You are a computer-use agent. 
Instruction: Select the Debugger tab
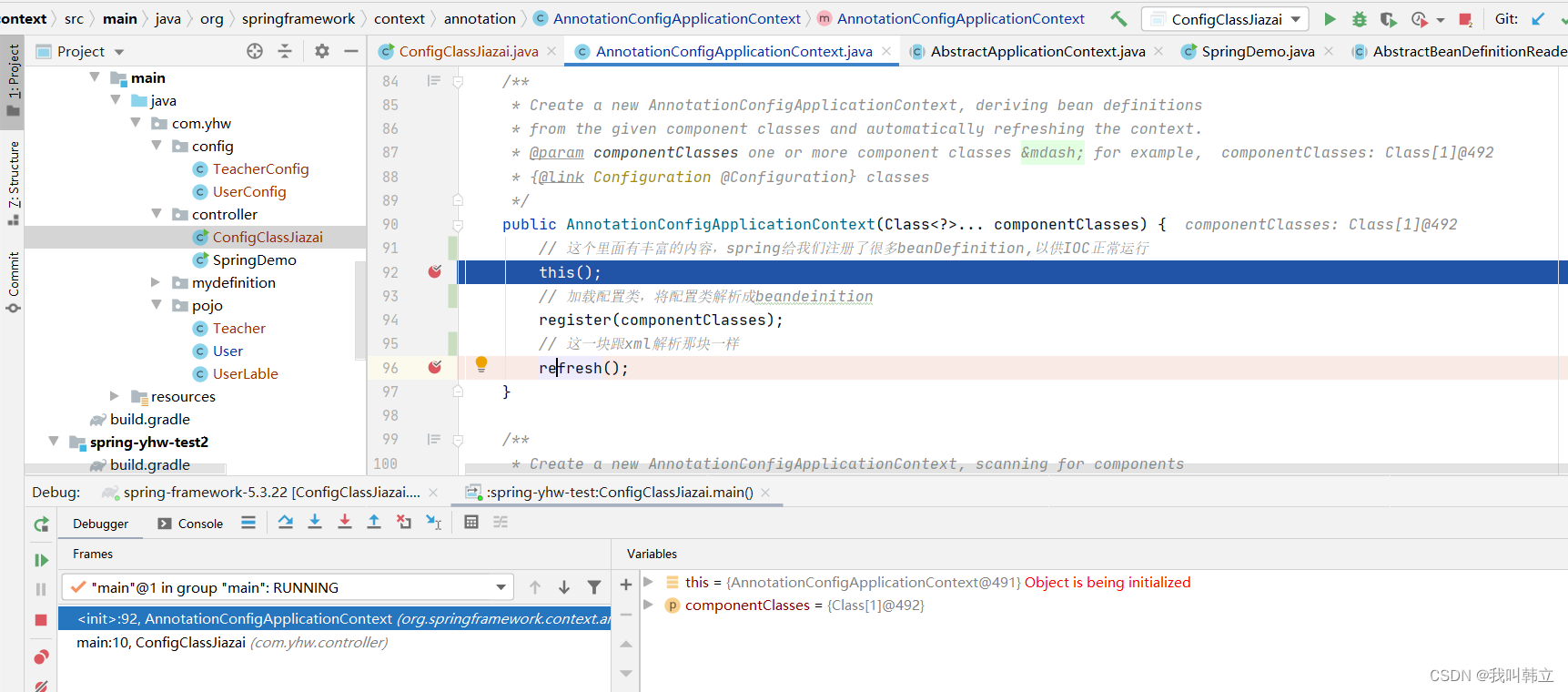click(x=100, y=524)
